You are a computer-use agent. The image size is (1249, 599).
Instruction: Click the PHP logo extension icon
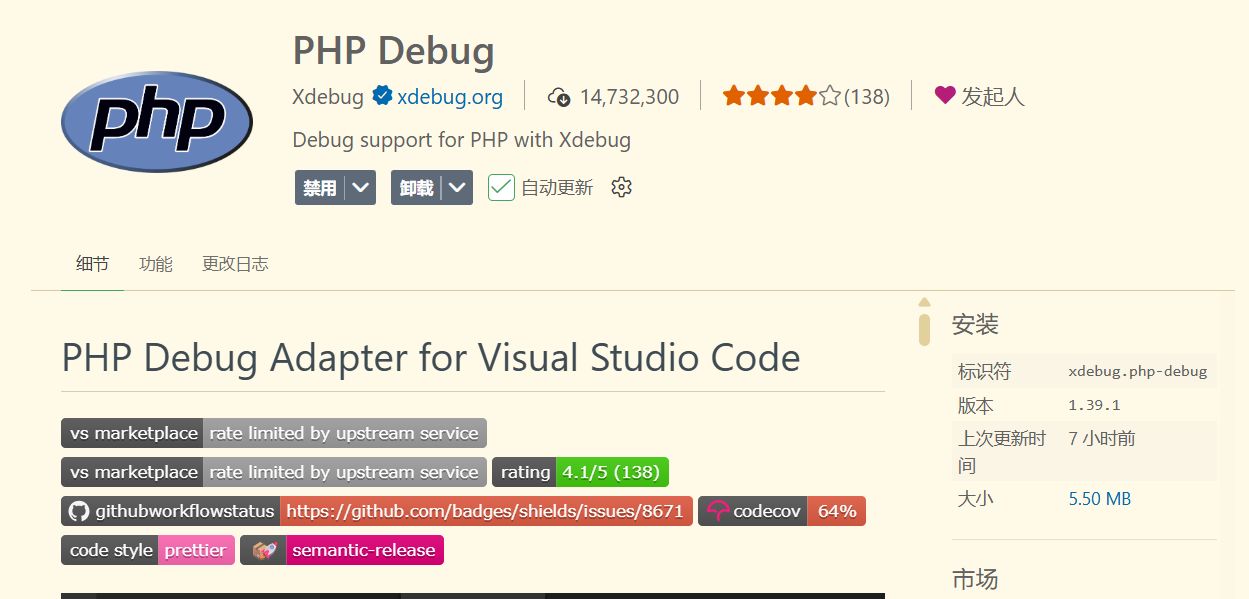click(x=157, y=122)
